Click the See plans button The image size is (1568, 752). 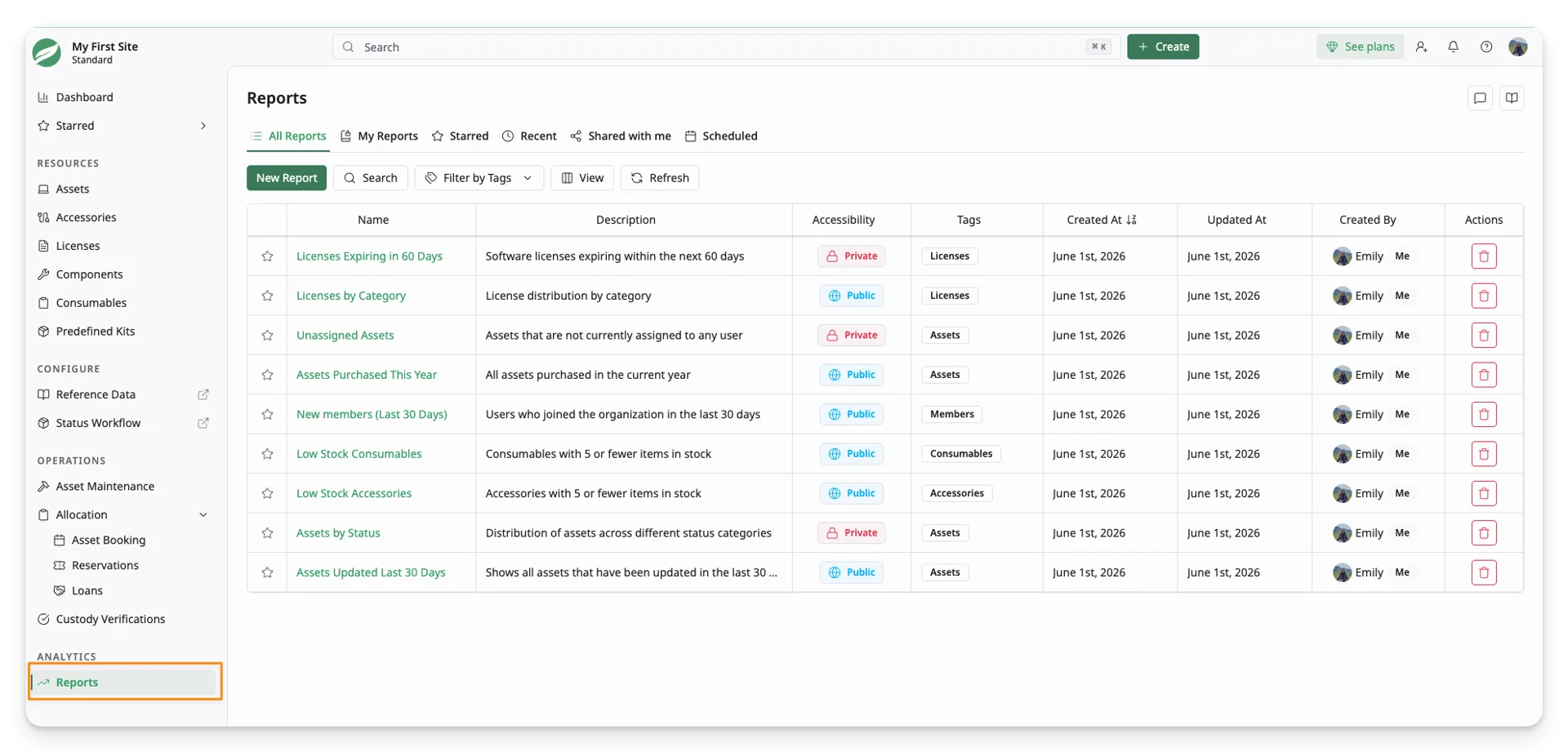click(1360, 47)
